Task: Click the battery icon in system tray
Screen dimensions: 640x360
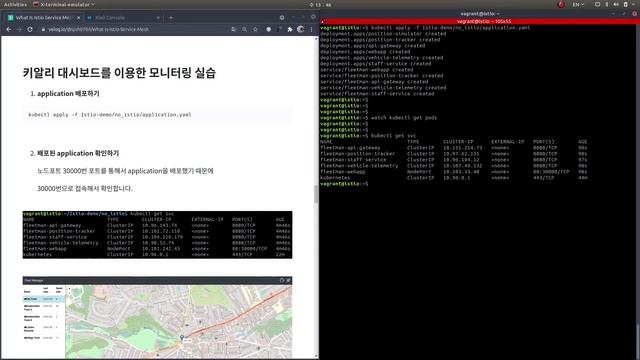Action: [x=625, y=4]
